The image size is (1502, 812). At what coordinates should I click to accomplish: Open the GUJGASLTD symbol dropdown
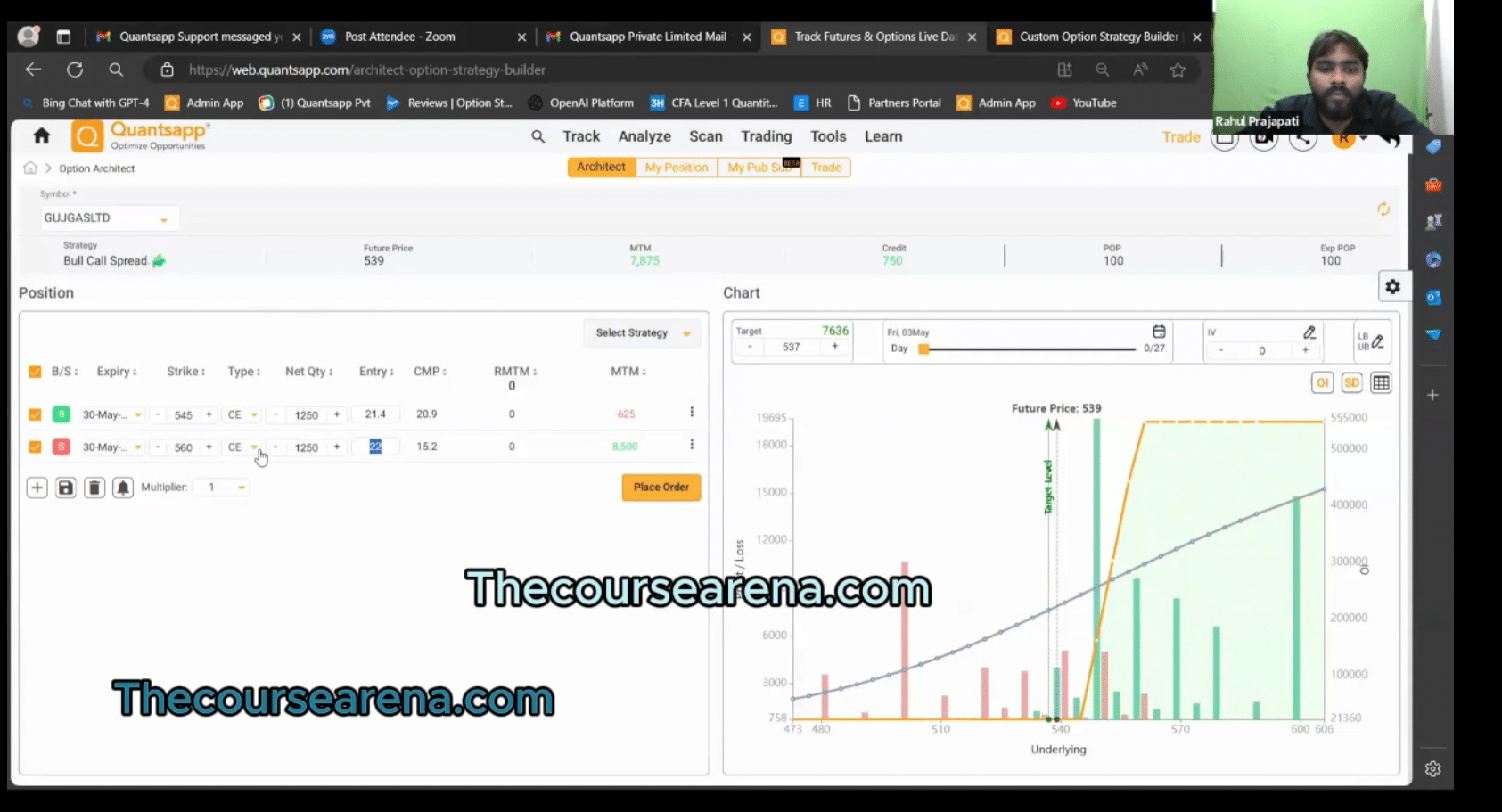(x=109, y=218)
